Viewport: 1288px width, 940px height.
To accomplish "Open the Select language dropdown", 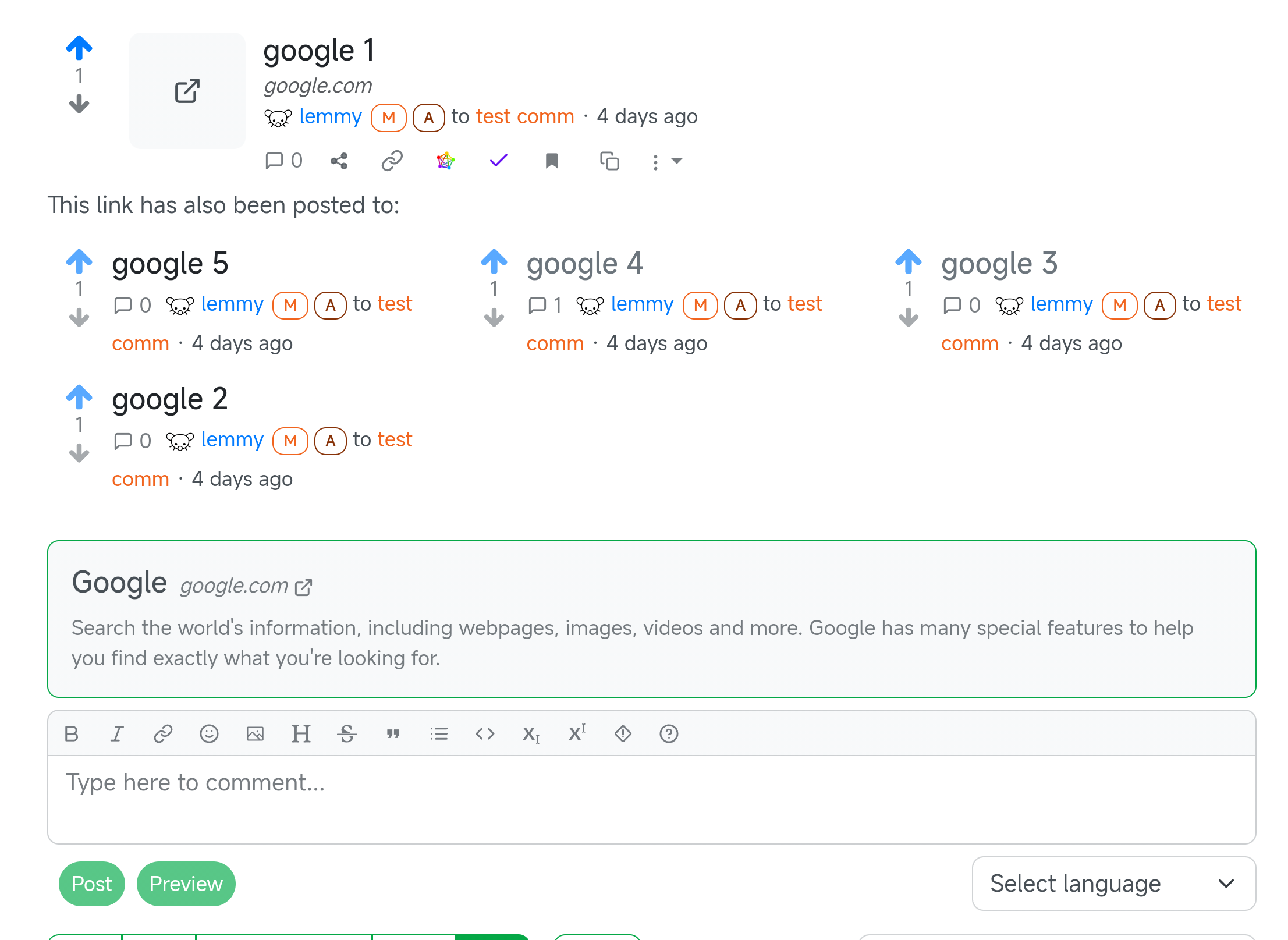I will (1113, 884).
